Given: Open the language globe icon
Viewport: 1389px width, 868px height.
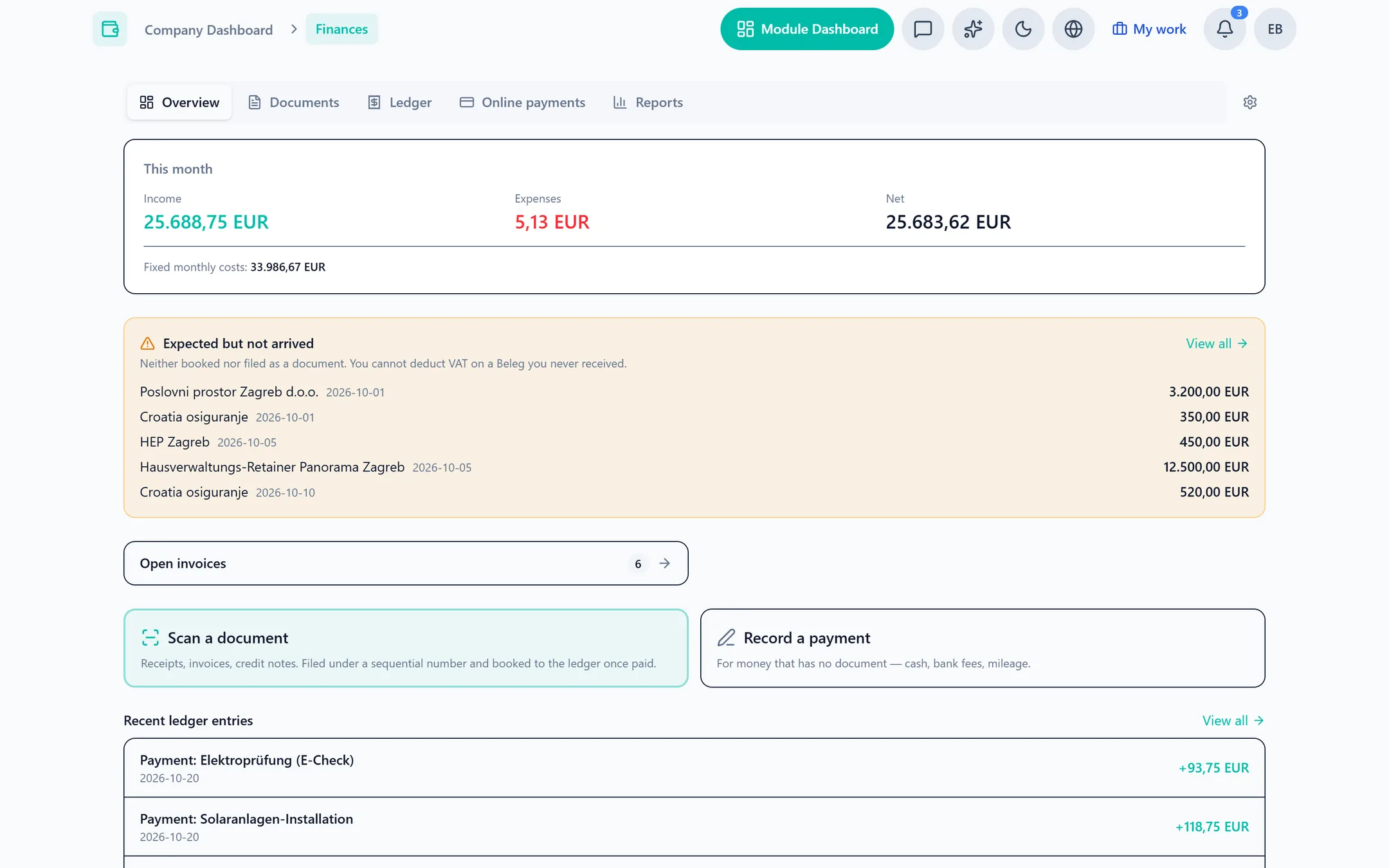Looking at the screenshot, I should click(x=1073, y=29).
